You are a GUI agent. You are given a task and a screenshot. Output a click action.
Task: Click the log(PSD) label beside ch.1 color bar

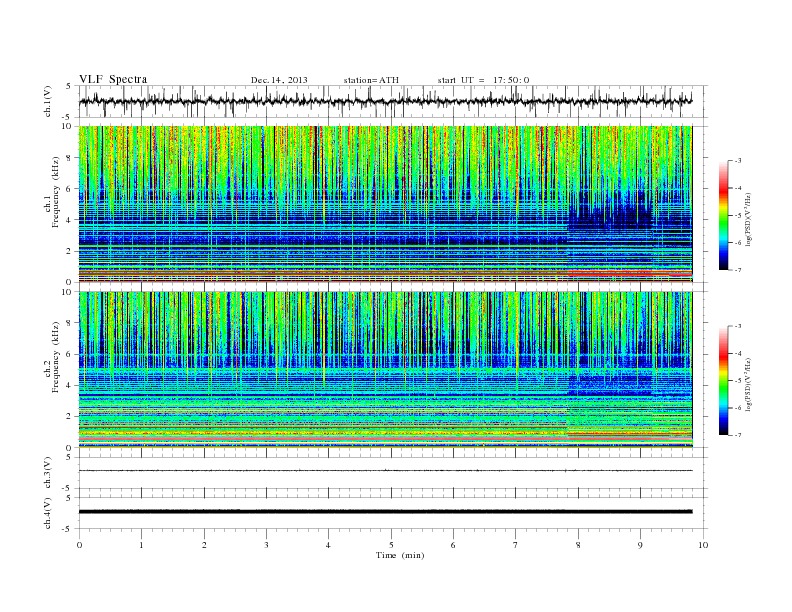(749, 219)
